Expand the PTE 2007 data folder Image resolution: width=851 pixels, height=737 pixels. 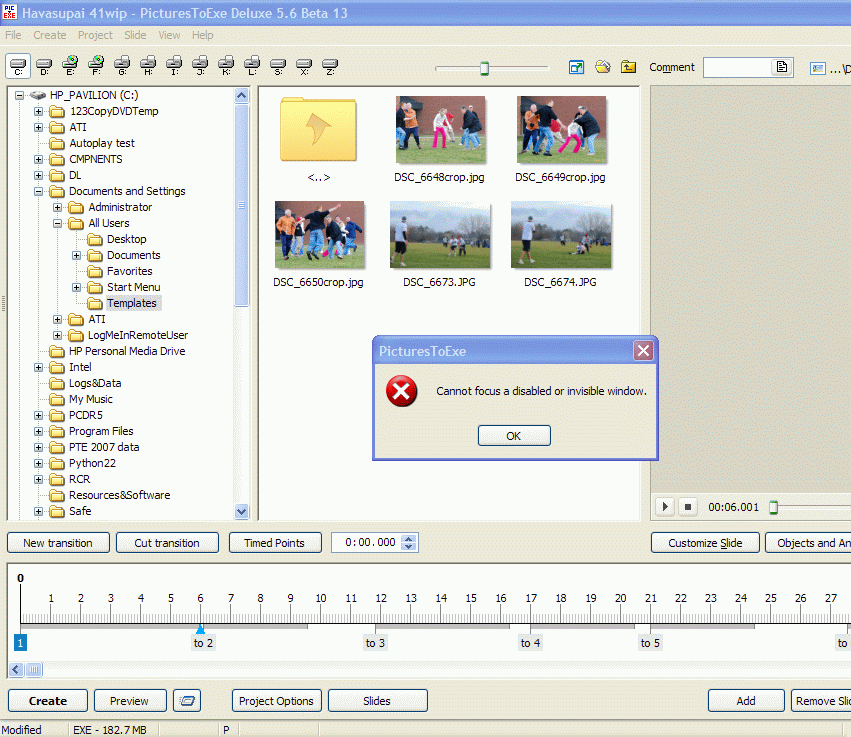(38, 447)
